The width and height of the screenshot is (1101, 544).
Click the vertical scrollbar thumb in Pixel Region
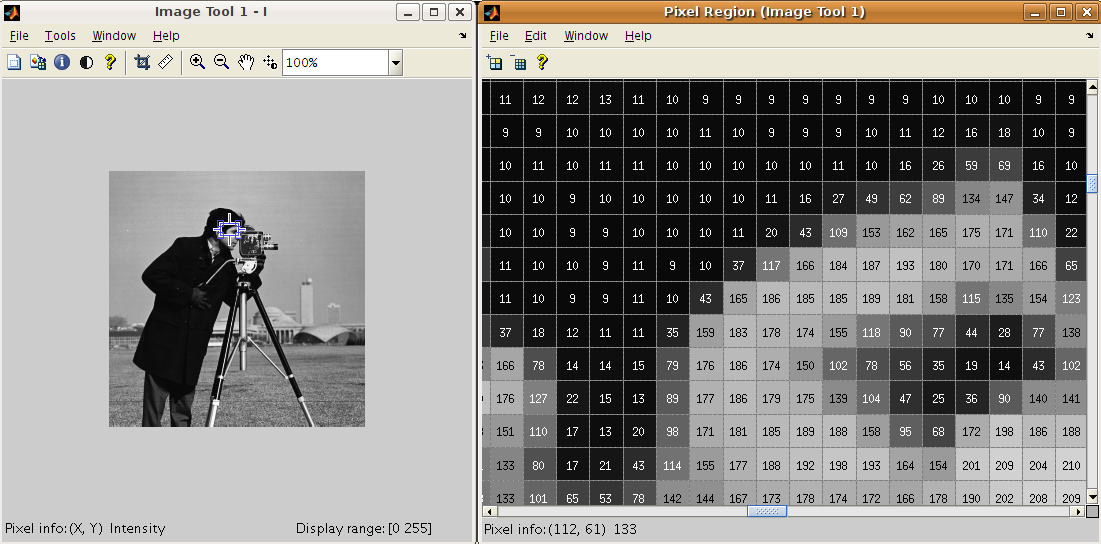pyautogui.click(x=1092, y=183)
